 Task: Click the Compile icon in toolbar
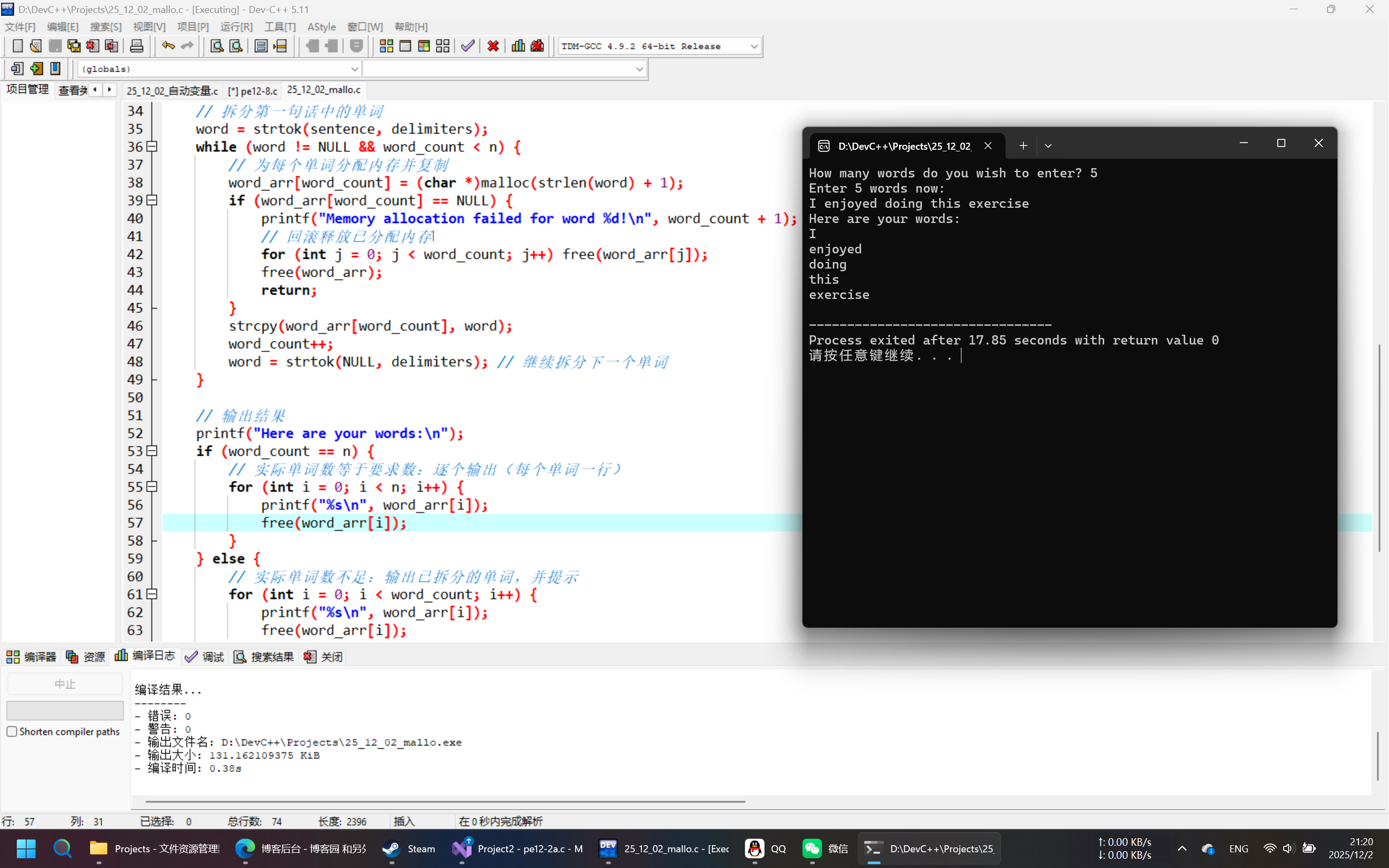tap(386, 46)
